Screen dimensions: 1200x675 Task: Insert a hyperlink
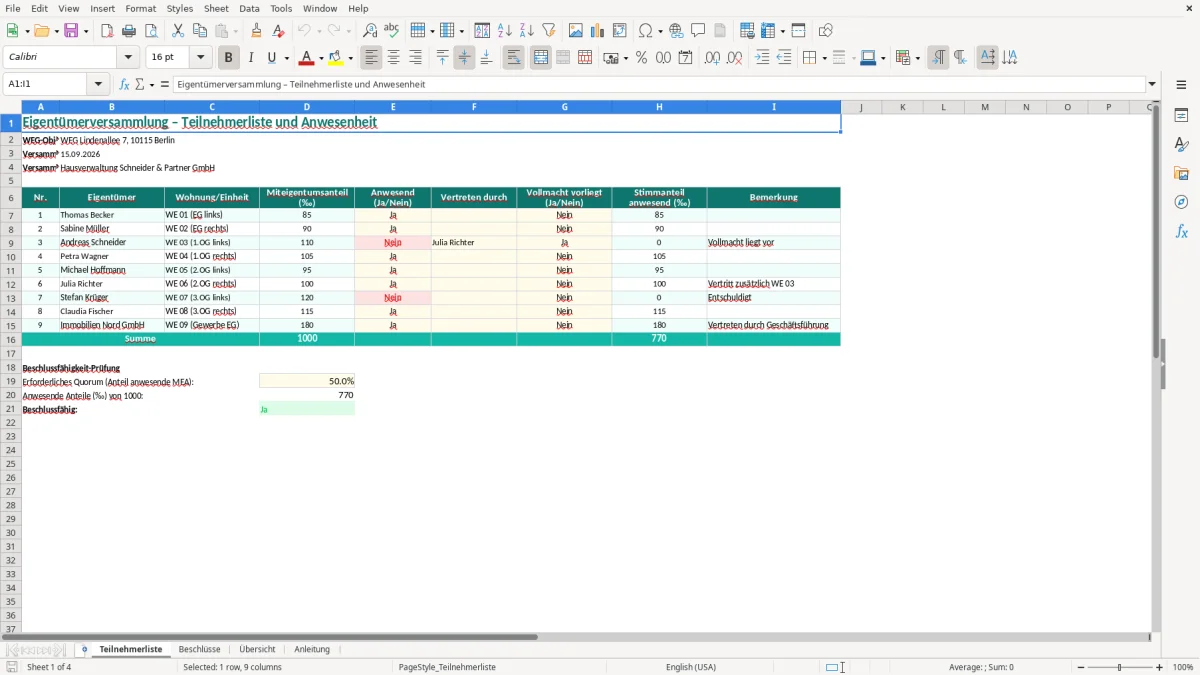[676, 31]
